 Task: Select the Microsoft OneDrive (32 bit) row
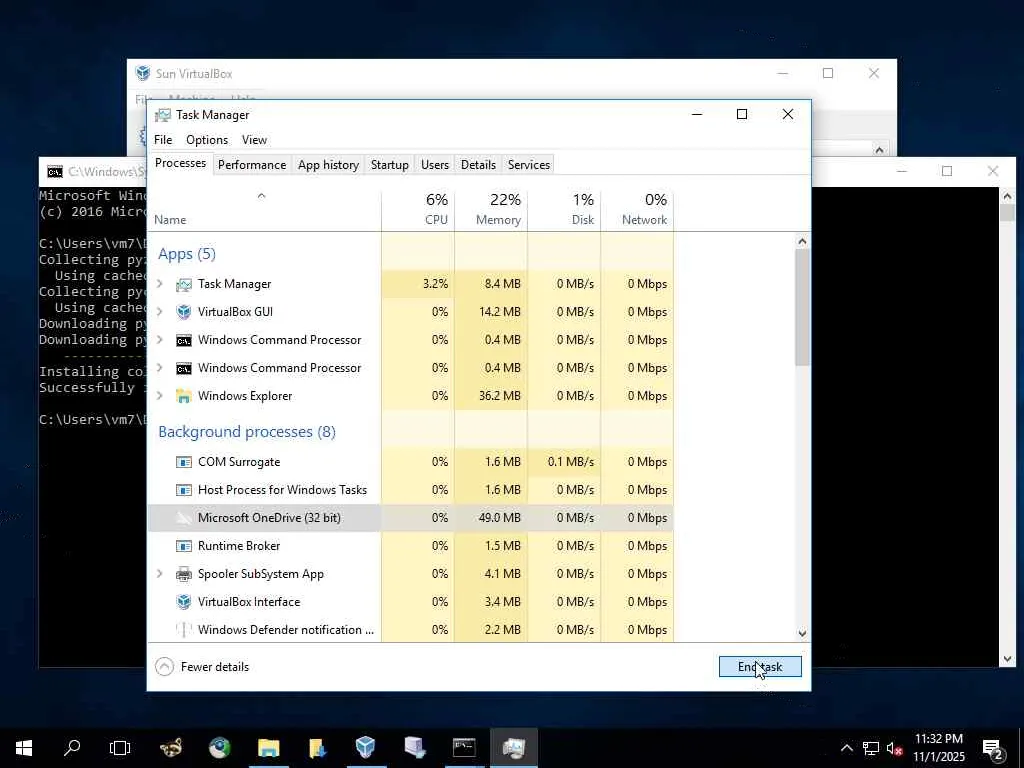click(x=410, y=518)
